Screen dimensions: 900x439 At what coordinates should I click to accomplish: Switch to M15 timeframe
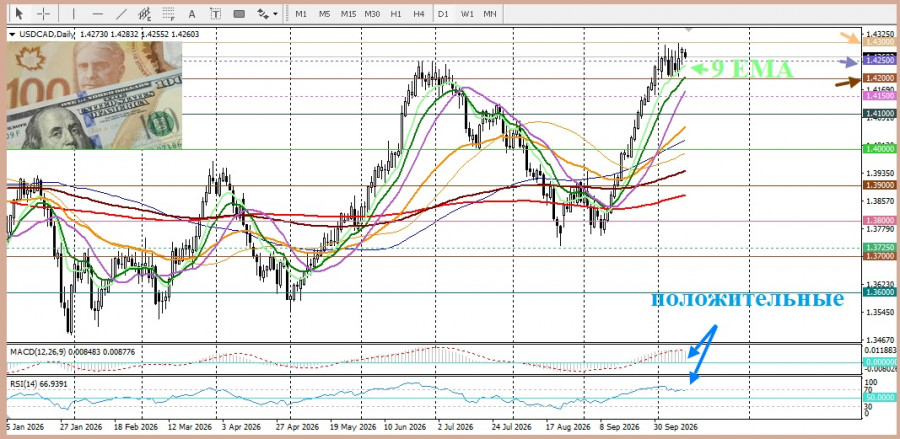[x=348, y=13]
